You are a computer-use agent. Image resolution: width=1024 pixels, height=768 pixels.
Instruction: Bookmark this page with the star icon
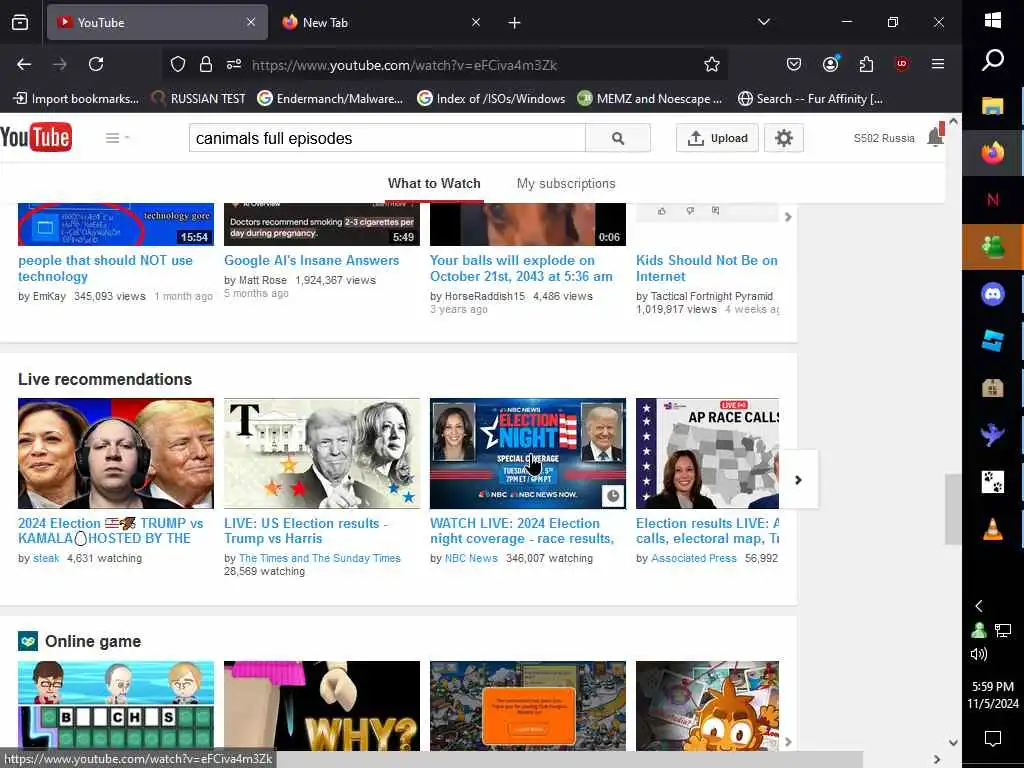click(712, 64)
